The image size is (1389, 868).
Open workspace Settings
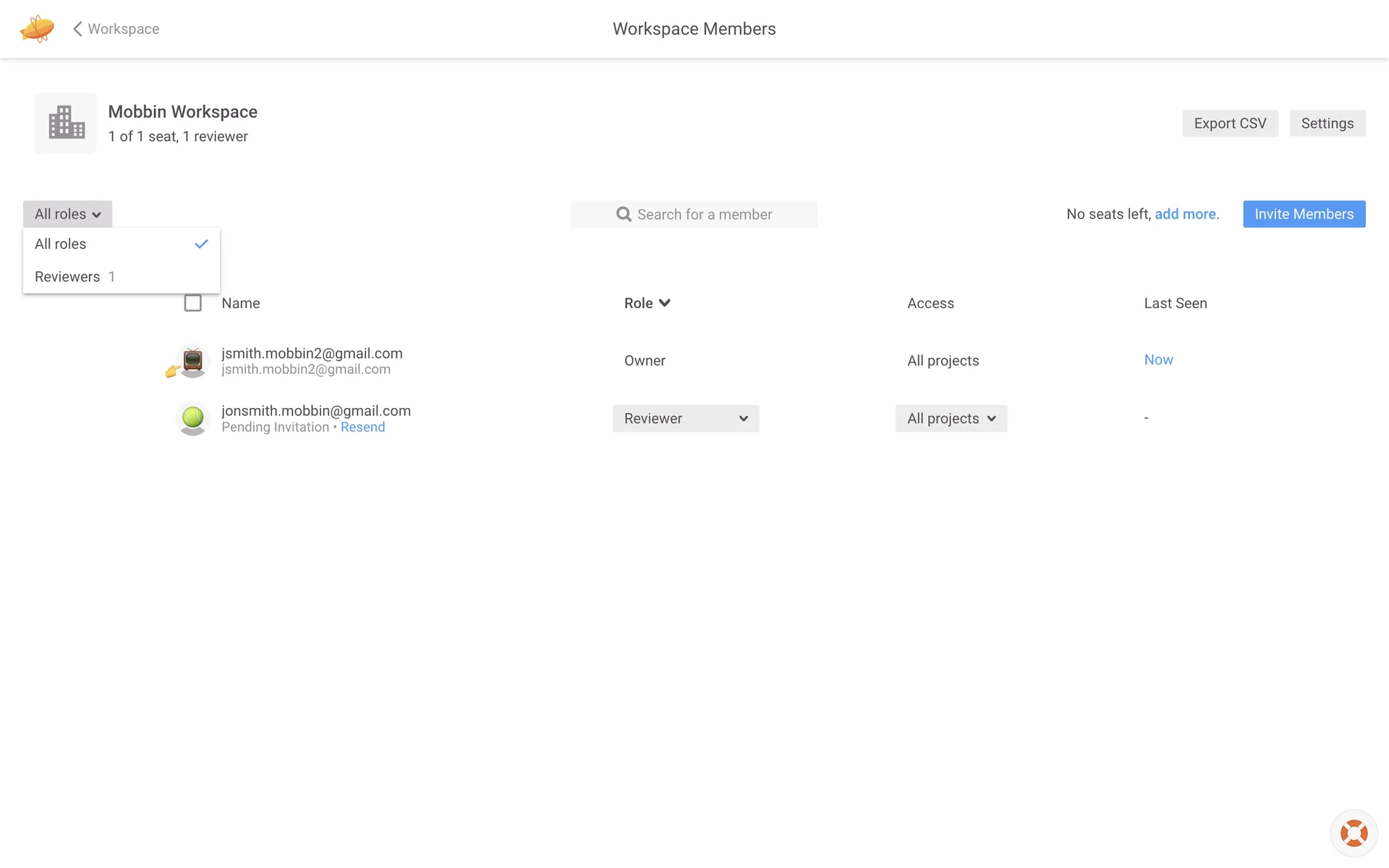1327,124
